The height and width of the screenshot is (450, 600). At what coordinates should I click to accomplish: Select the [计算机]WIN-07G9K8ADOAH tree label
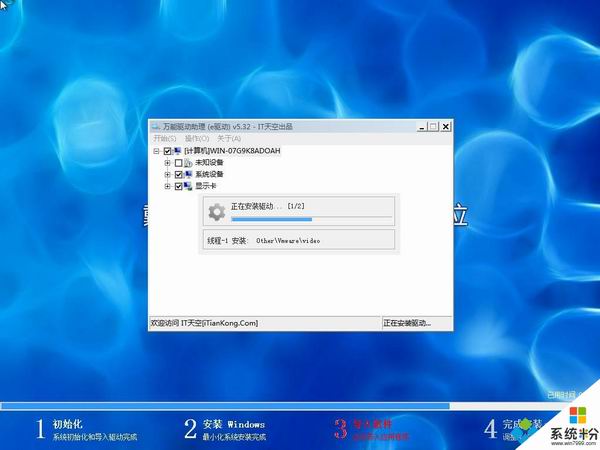tap(232, 151)
